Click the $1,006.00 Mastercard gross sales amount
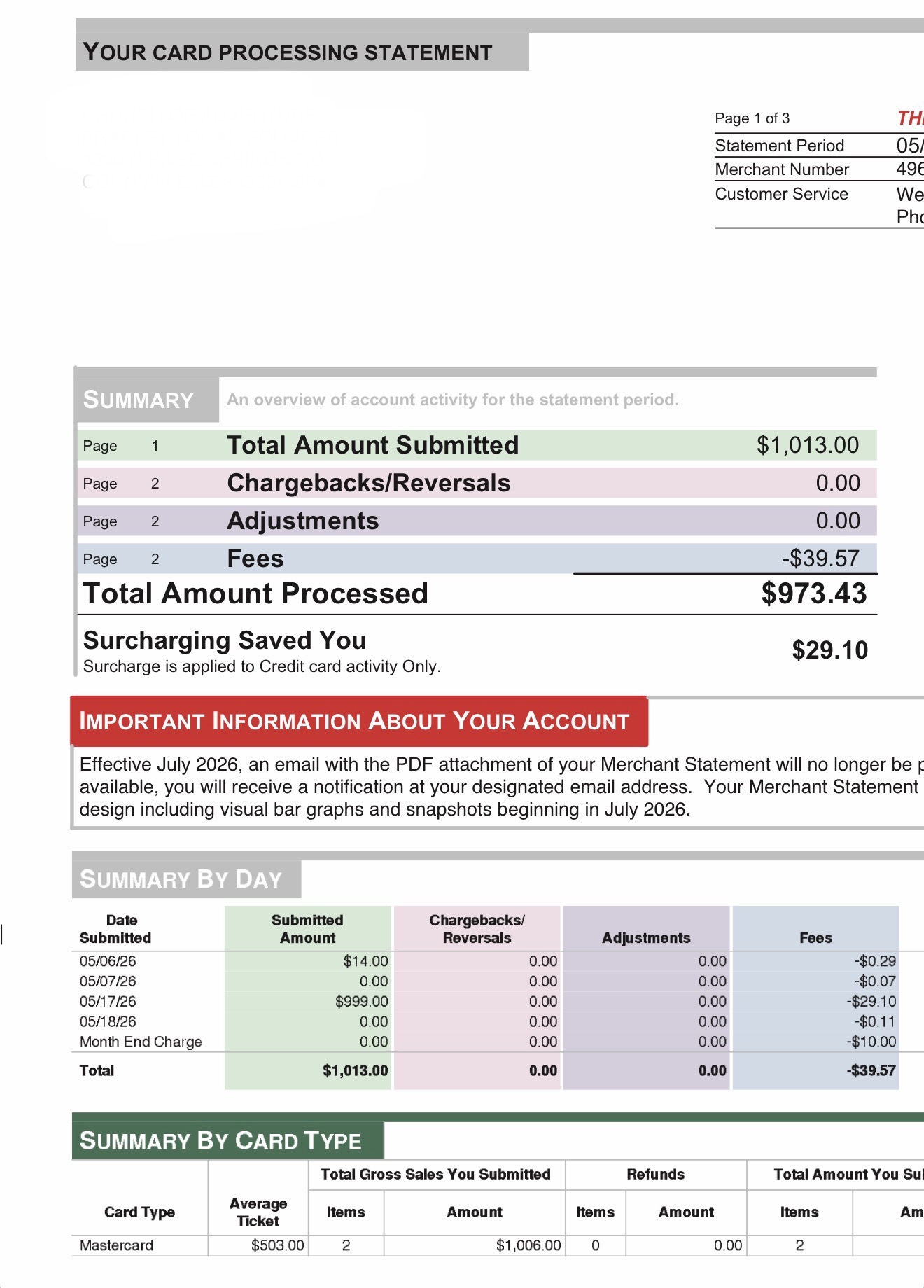This screenshot has width=924, height=1288. (x=528, y=1245)
